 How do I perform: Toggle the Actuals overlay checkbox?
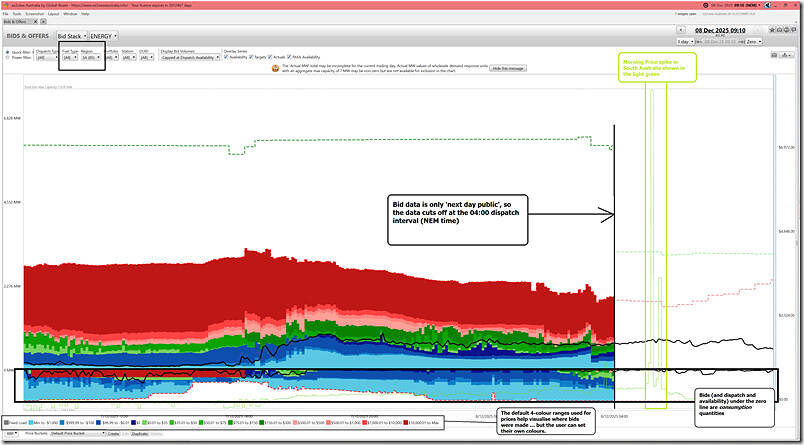point(270,56)
